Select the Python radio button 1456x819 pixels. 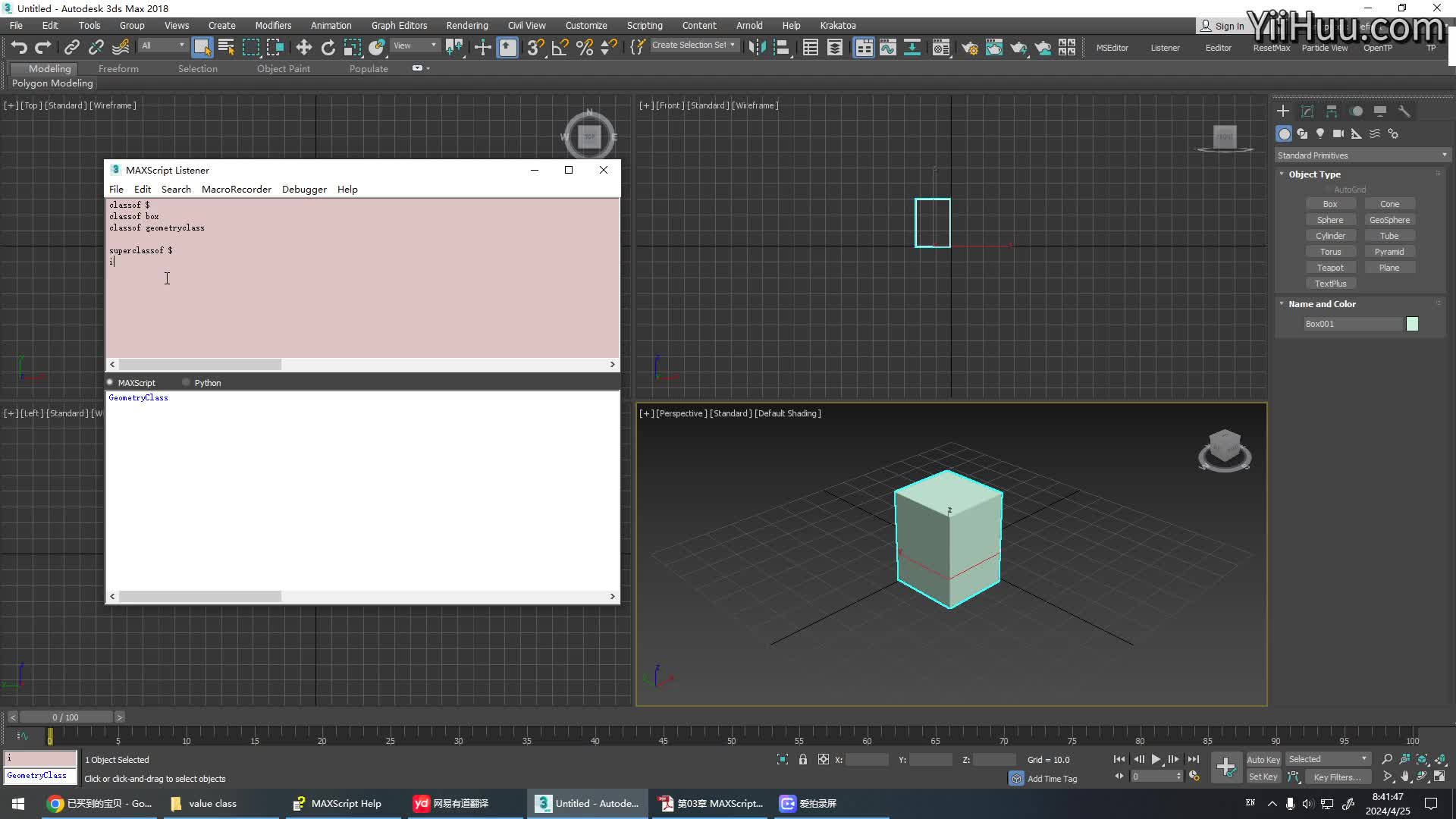(x=187, y=382)
